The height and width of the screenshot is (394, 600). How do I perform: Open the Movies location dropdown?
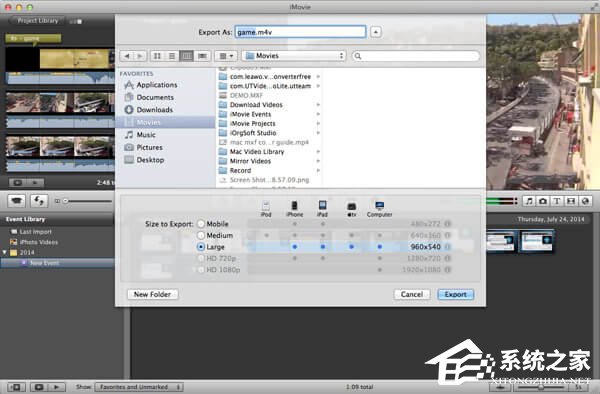(x=294, y=56)
